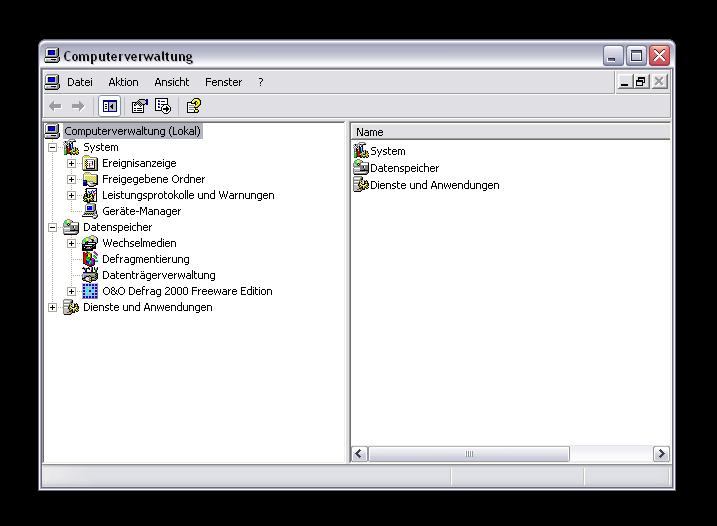Collapse the Datenspeicher tree node
This screenshot has height=526, width=717.
click(53, 227)
